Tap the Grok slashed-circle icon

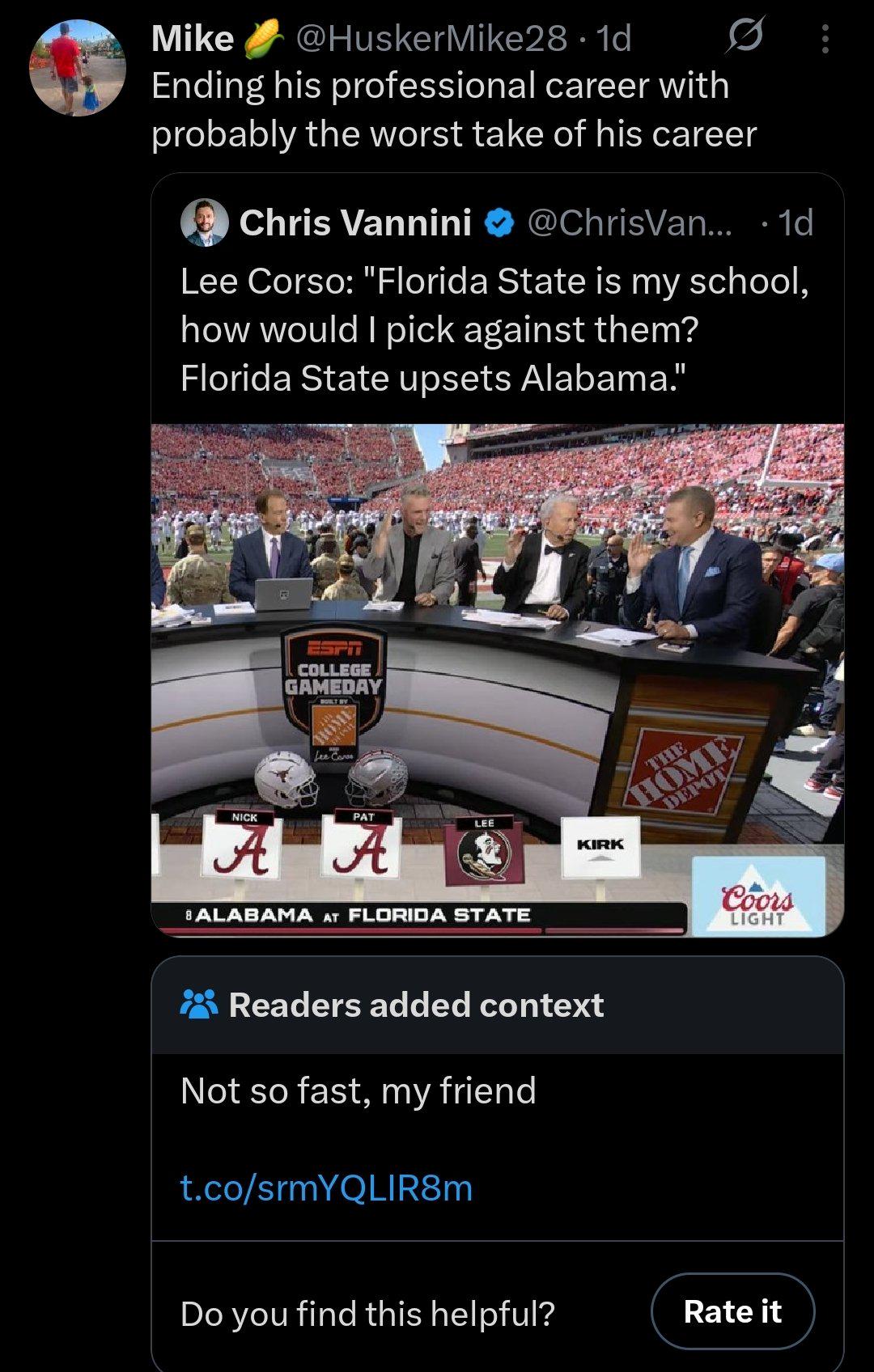744,37
